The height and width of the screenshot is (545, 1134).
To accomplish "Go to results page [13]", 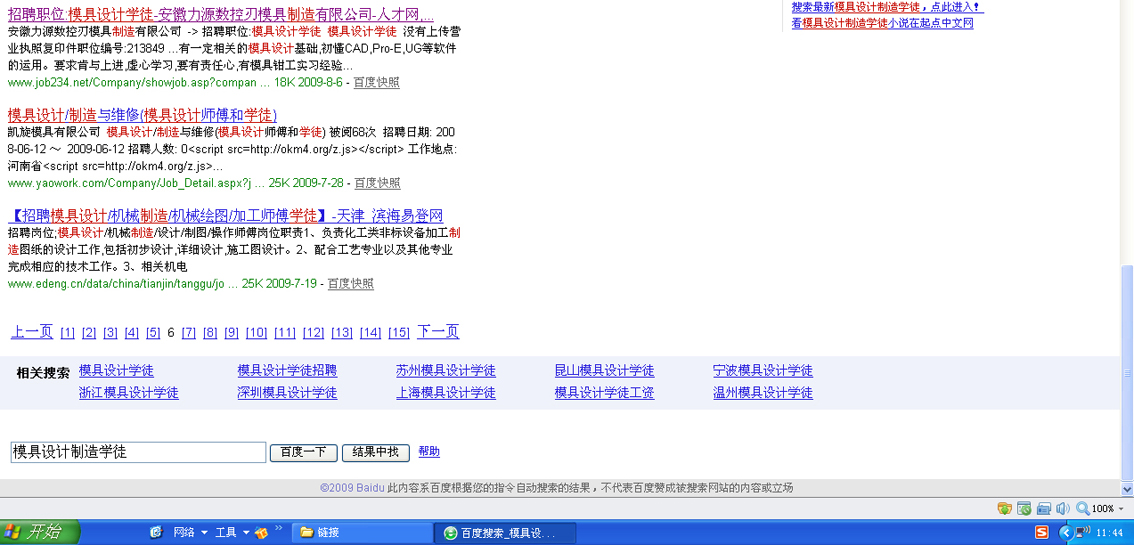I will click(x=342, y=332).
